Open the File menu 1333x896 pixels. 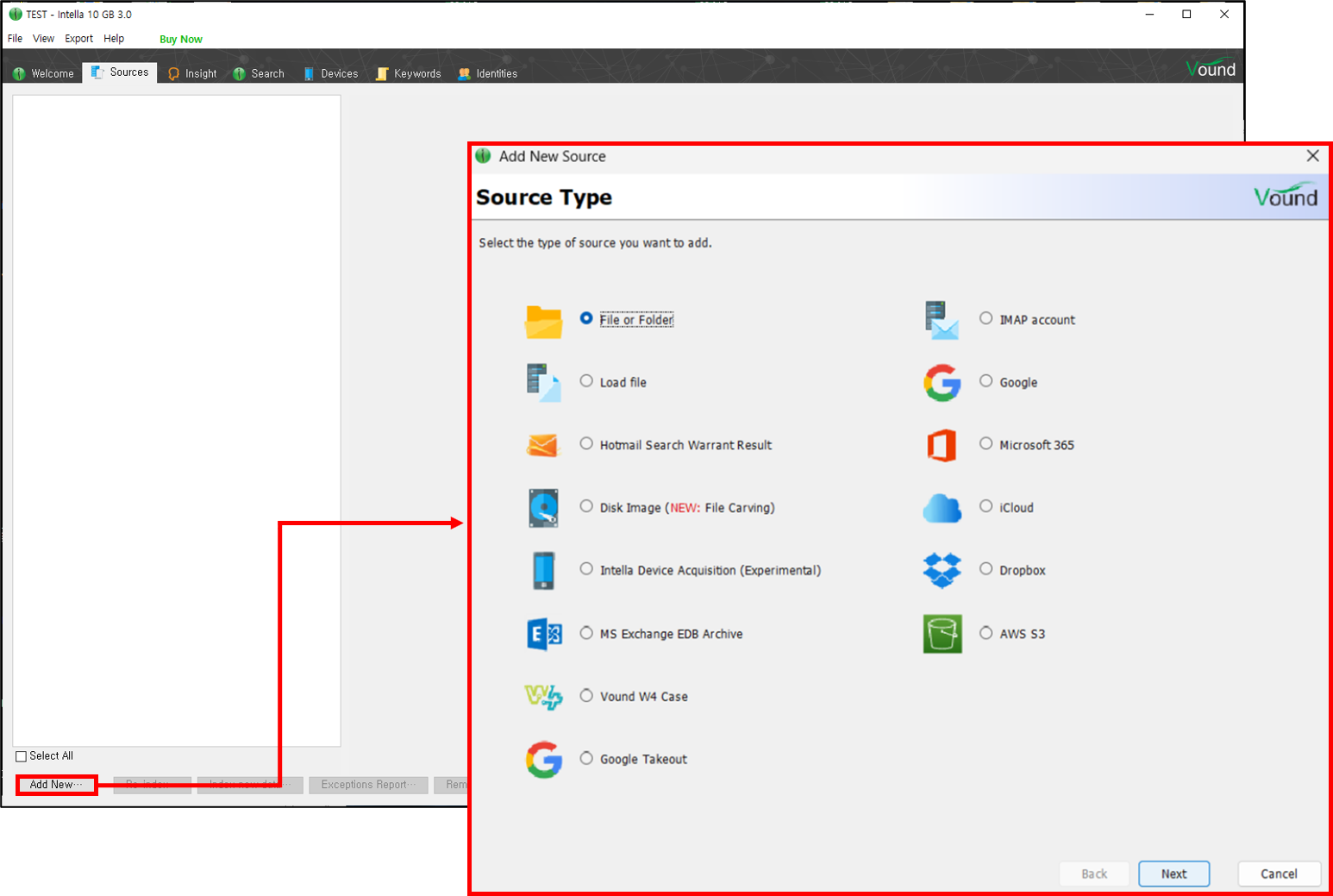click(15, 39)
